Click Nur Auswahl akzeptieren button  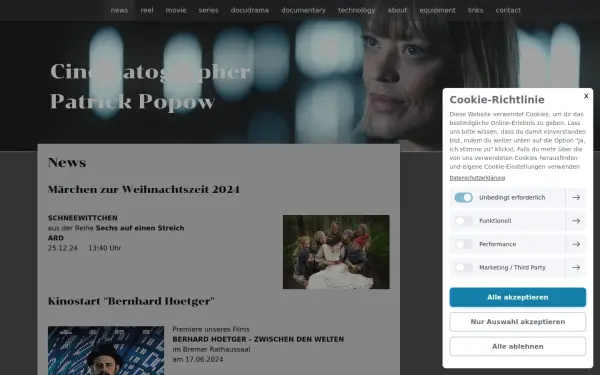517,322
